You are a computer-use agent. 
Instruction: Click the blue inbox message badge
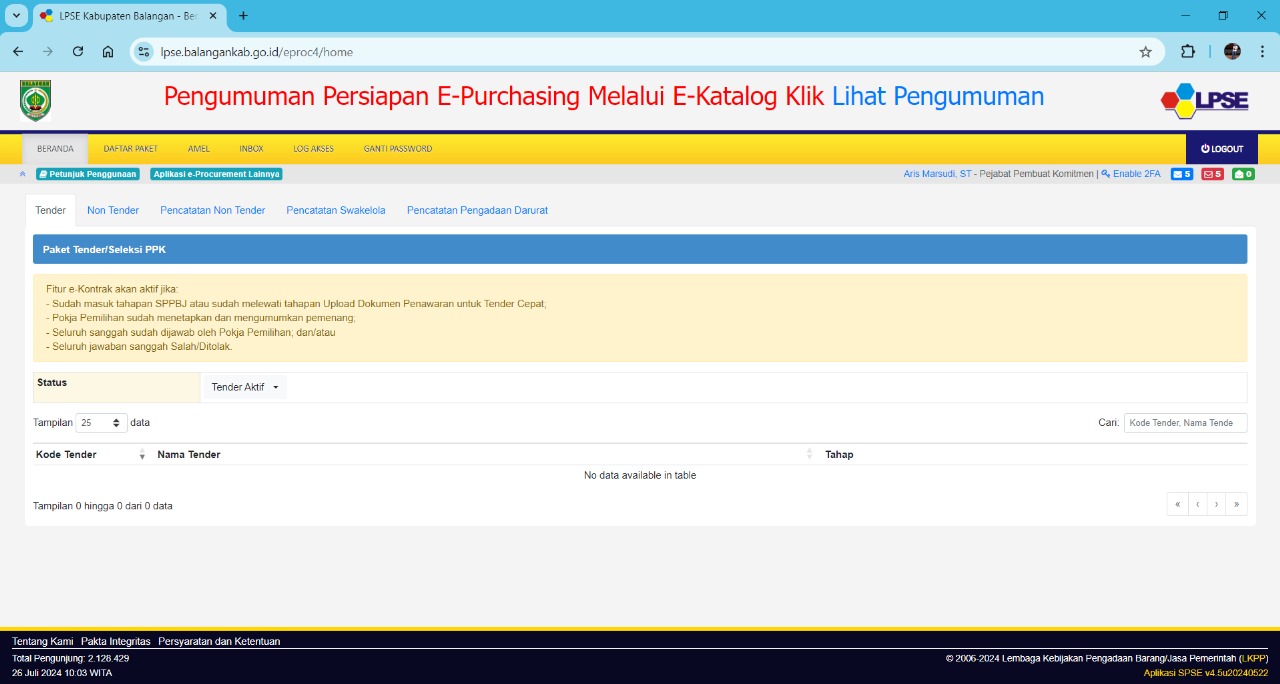pos(1181,174)
